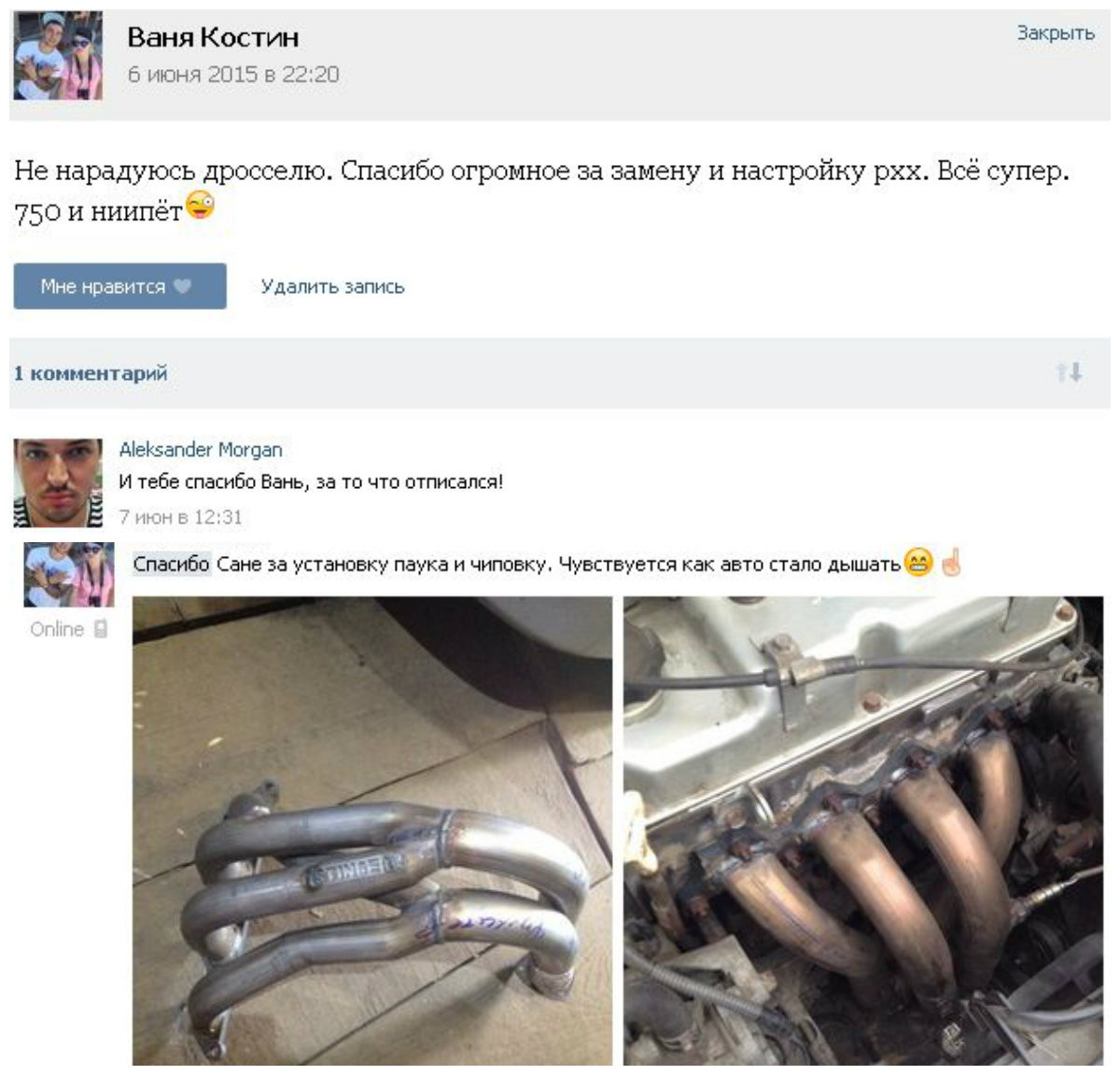Open the exhaust manifold on floor photo
This screenshot has width=1120, height=1075.
tap(372, 831)
